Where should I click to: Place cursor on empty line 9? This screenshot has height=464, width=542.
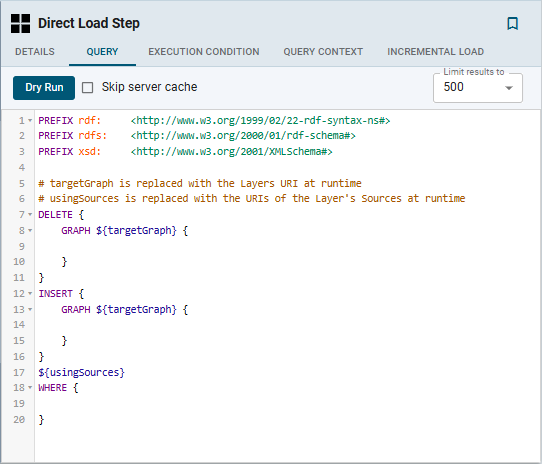(287, 246)
